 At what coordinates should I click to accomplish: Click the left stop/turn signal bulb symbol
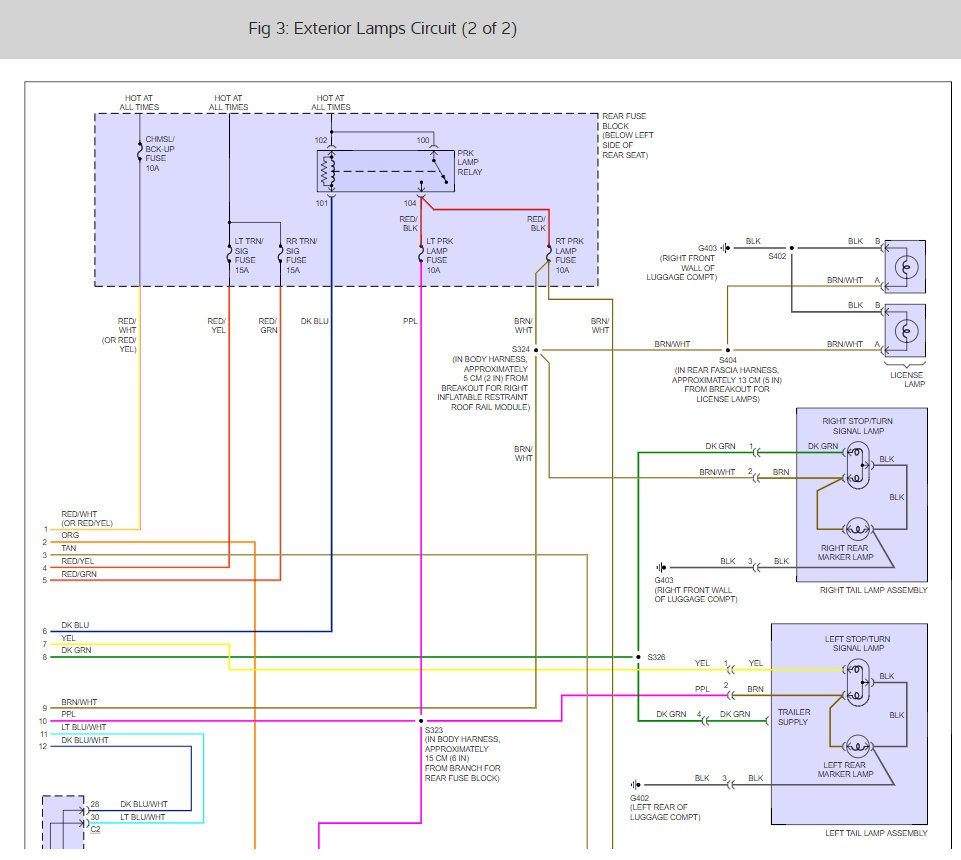click(857, 682)
